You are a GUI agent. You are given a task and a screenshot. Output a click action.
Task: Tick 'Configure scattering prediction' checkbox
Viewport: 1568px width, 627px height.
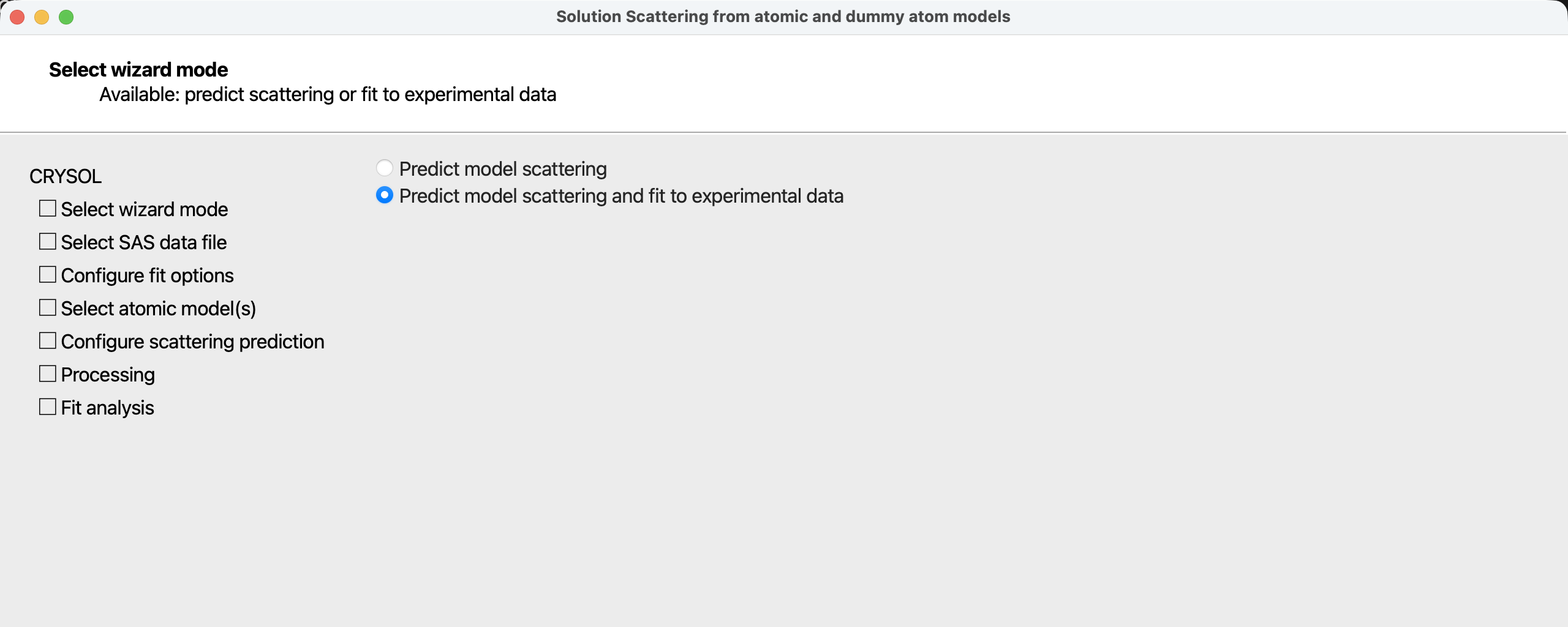click(47, 341)
